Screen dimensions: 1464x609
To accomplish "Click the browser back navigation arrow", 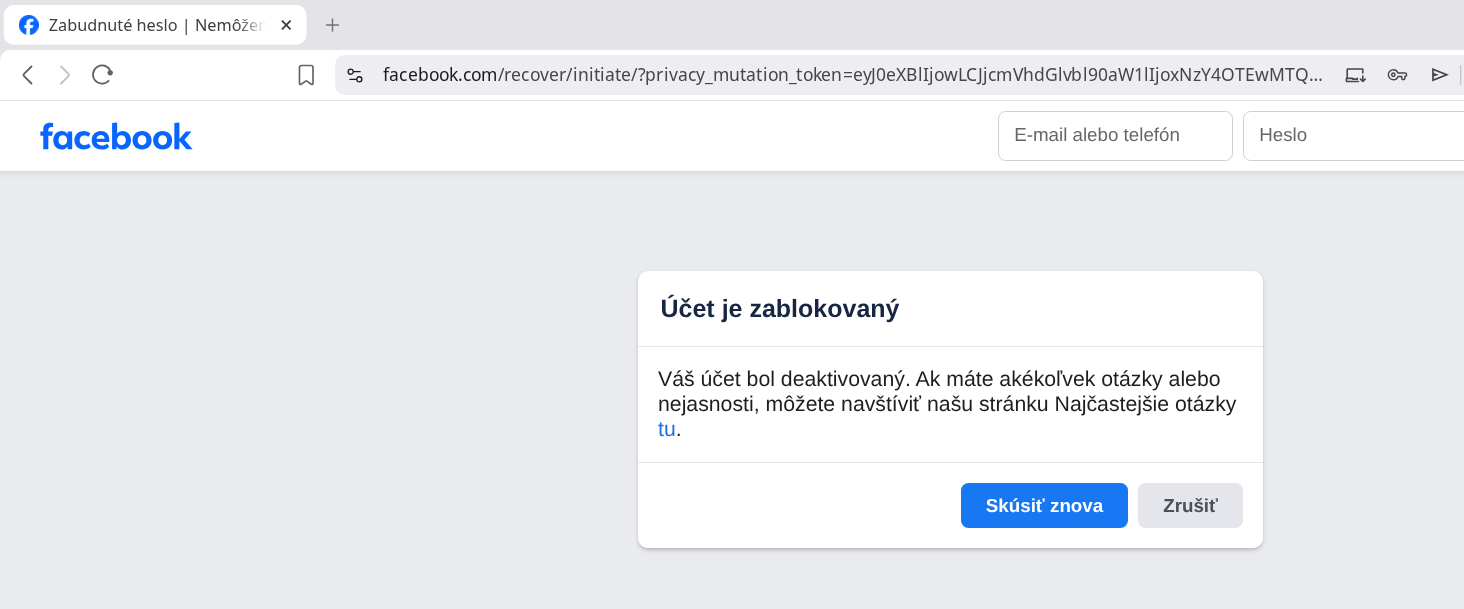I will click(x=27, y=74).
